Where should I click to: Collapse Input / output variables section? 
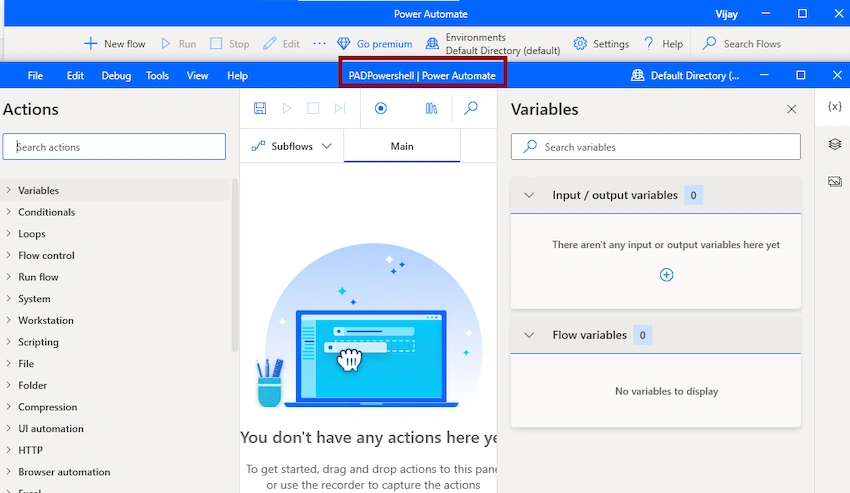(529, 195)
